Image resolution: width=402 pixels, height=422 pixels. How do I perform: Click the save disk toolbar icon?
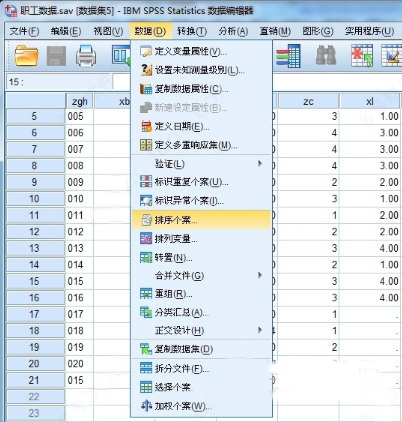coord(56,56)
